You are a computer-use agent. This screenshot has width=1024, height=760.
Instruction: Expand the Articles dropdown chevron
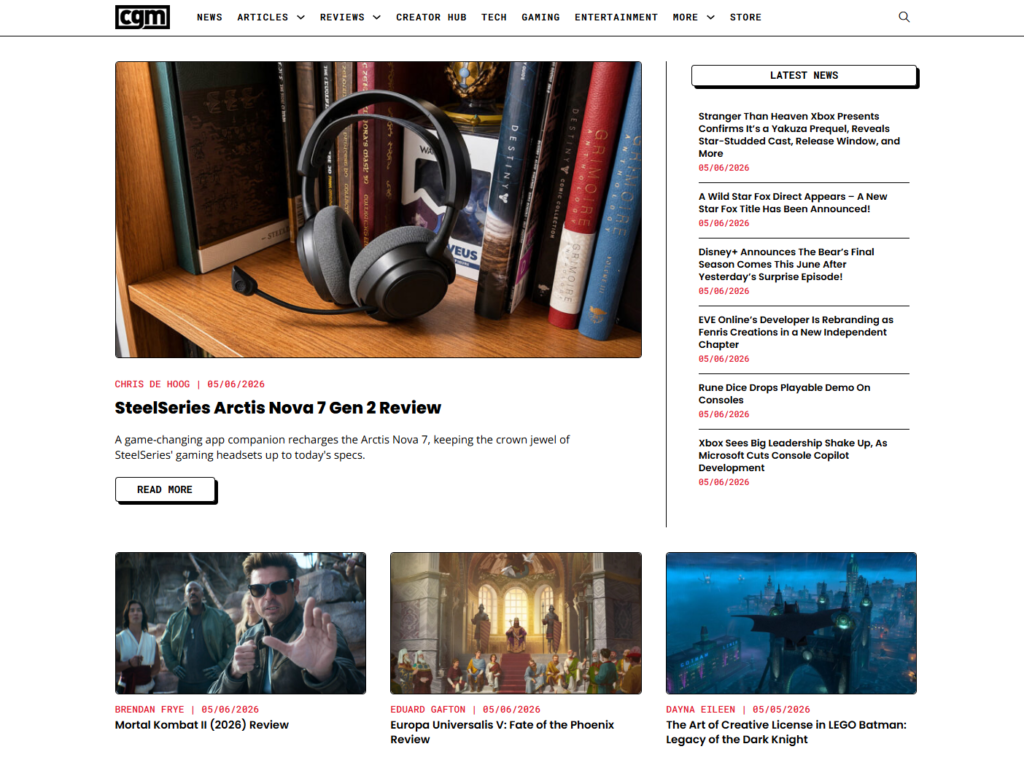pyautogui.click(x=300, y=18)
